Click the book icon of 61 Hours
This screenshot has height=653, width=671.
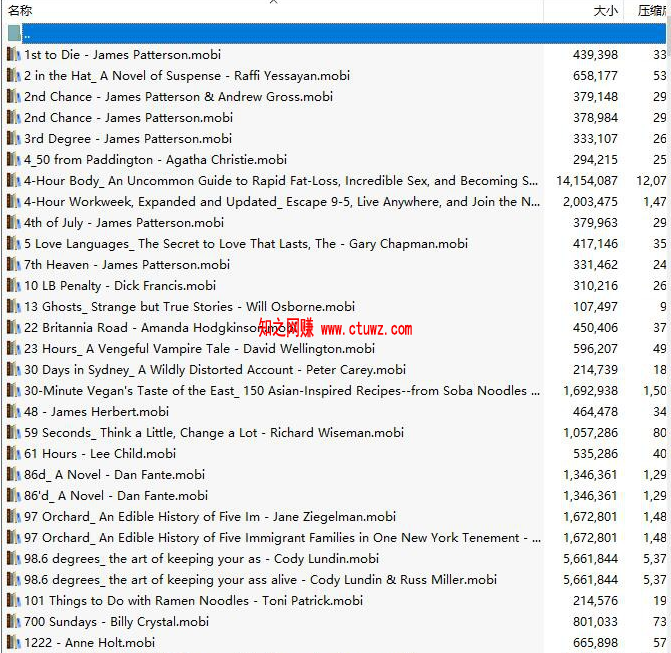coord(13,453)
